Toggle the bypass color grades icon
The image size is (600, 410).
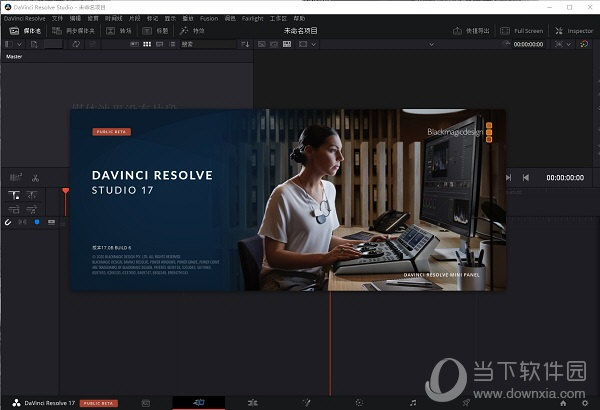pos(584,44)
